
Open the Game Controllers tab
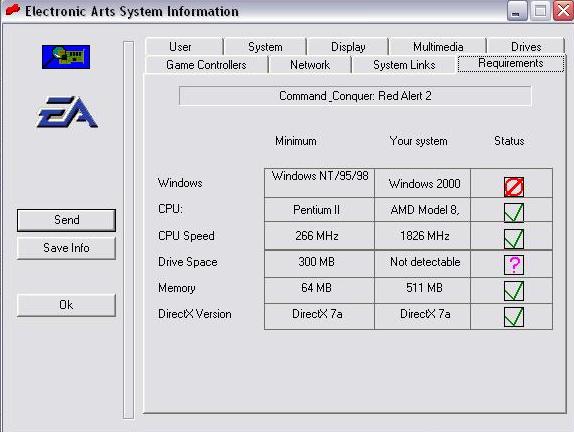206,65
